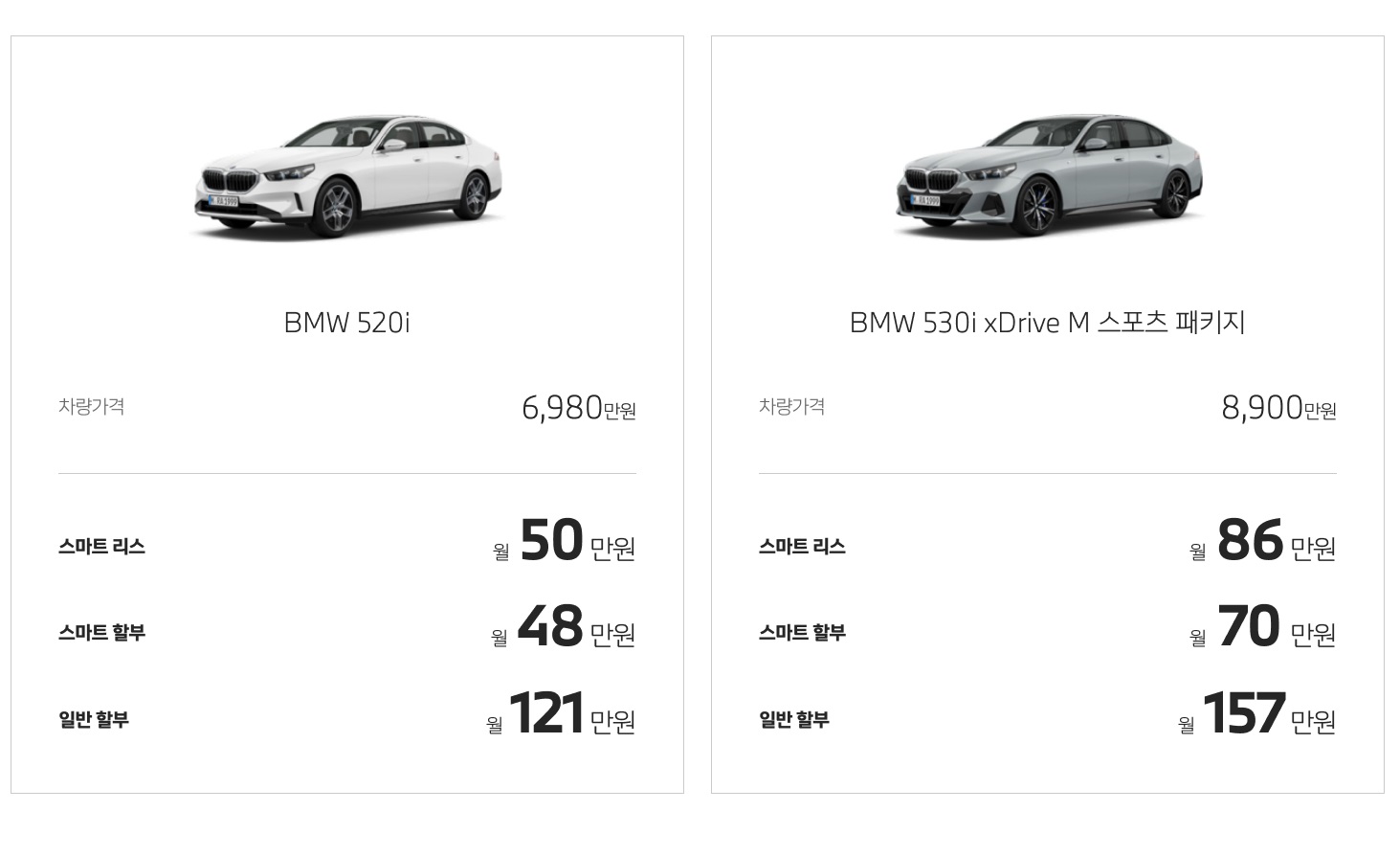Select 일반 할부 on the BMW 530i card
The image size is (1400, 856).
(794, 720)
